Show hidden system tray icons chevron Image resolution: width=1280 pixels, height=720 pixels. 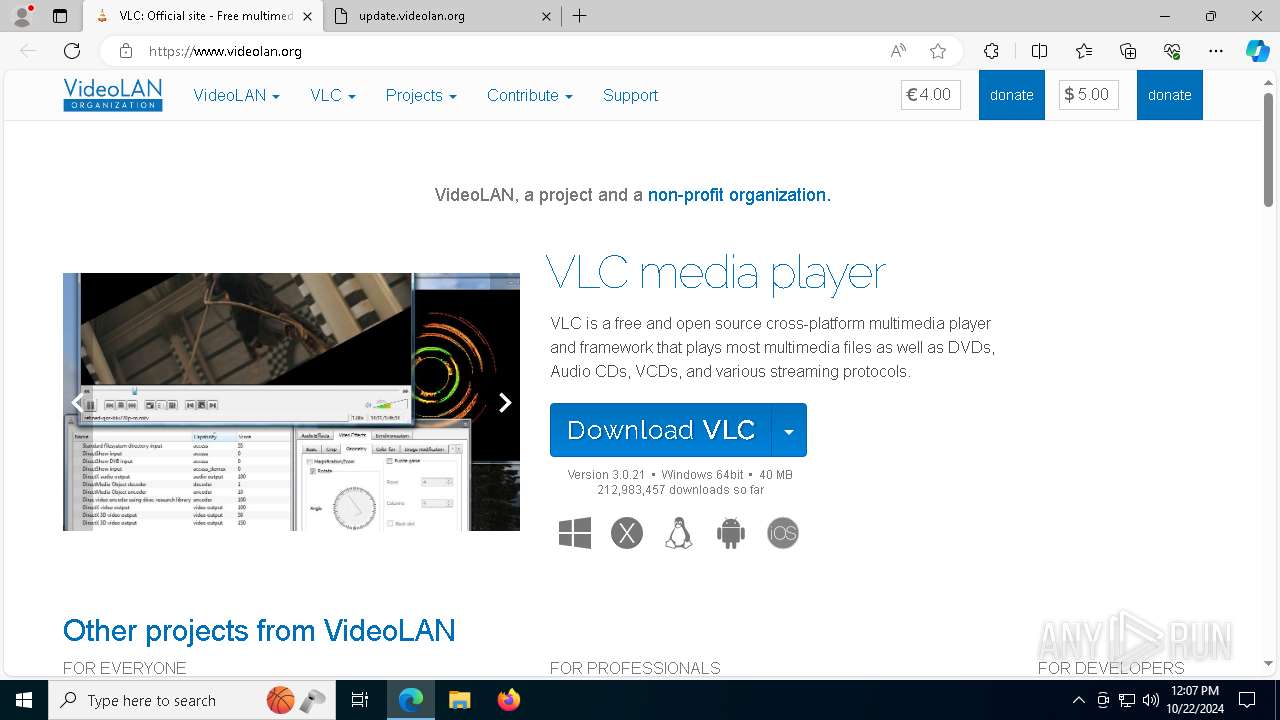click(1078, 700)
